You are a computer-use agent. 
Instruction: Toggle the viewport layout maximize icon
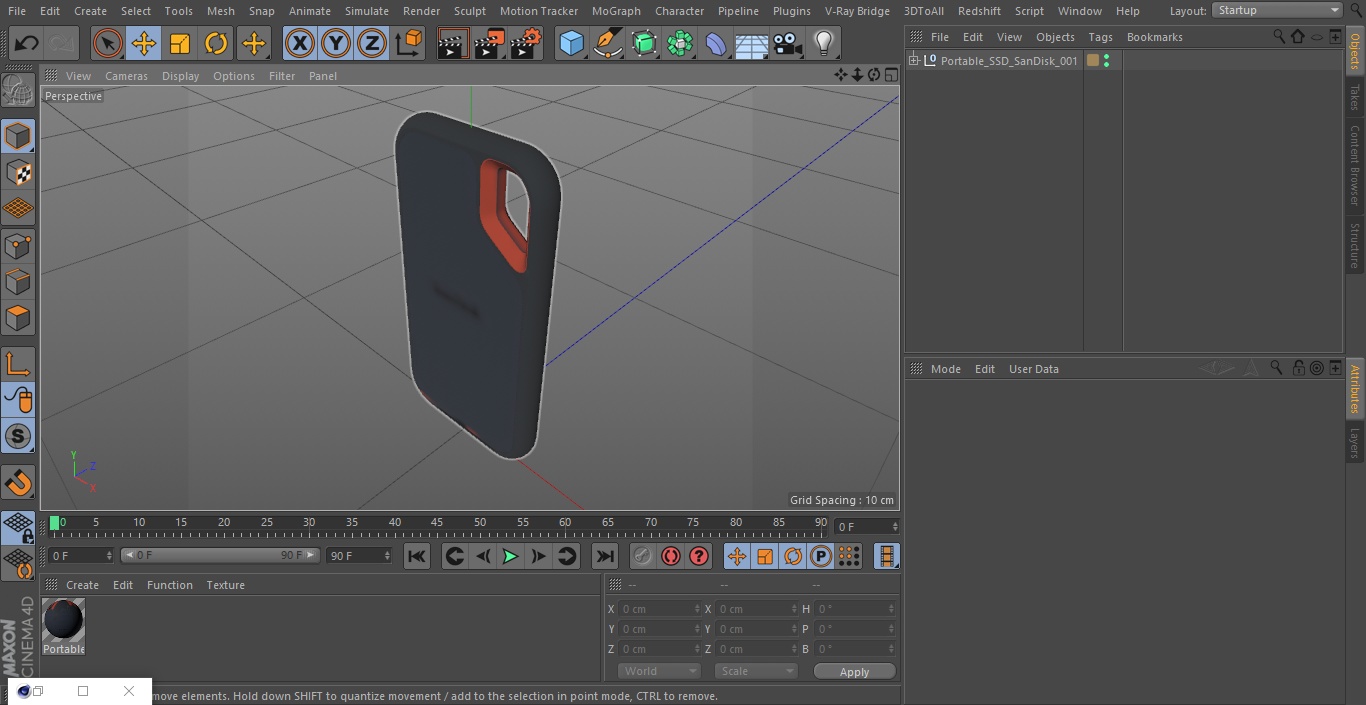(891, 75)
